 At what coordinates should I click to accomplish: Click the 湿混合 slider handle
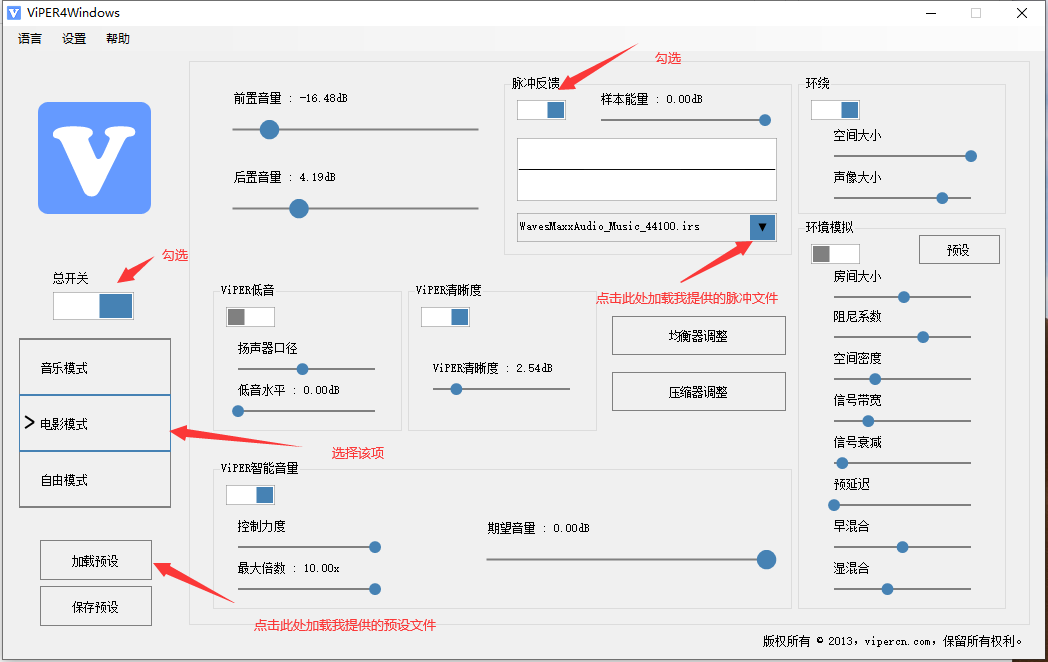(x=888, y=589)
